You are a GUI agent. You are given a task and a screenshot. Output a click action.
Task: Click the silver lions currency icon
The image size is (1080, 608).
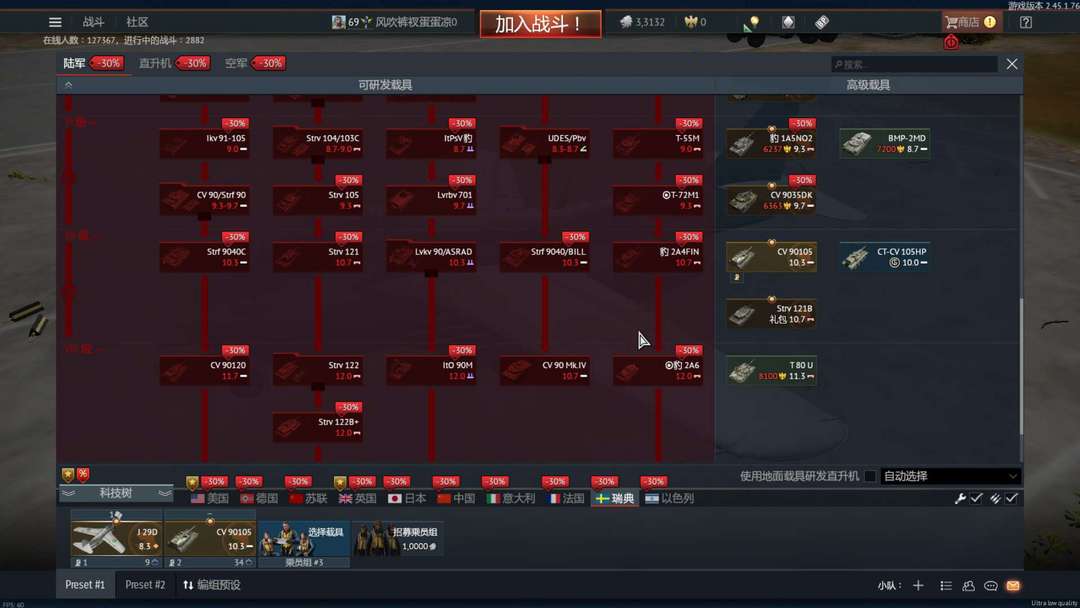[625, 22]
